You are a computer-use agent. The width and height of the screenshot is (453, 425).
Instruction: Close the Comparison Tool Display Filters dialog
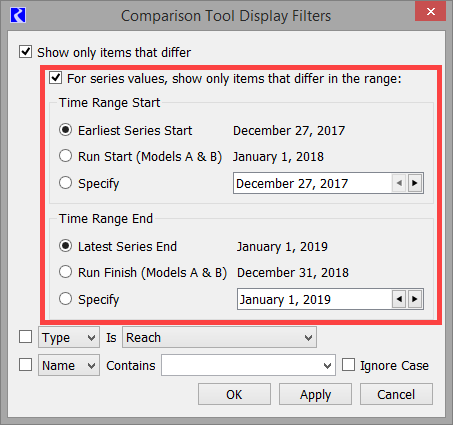tap(430, 12)
